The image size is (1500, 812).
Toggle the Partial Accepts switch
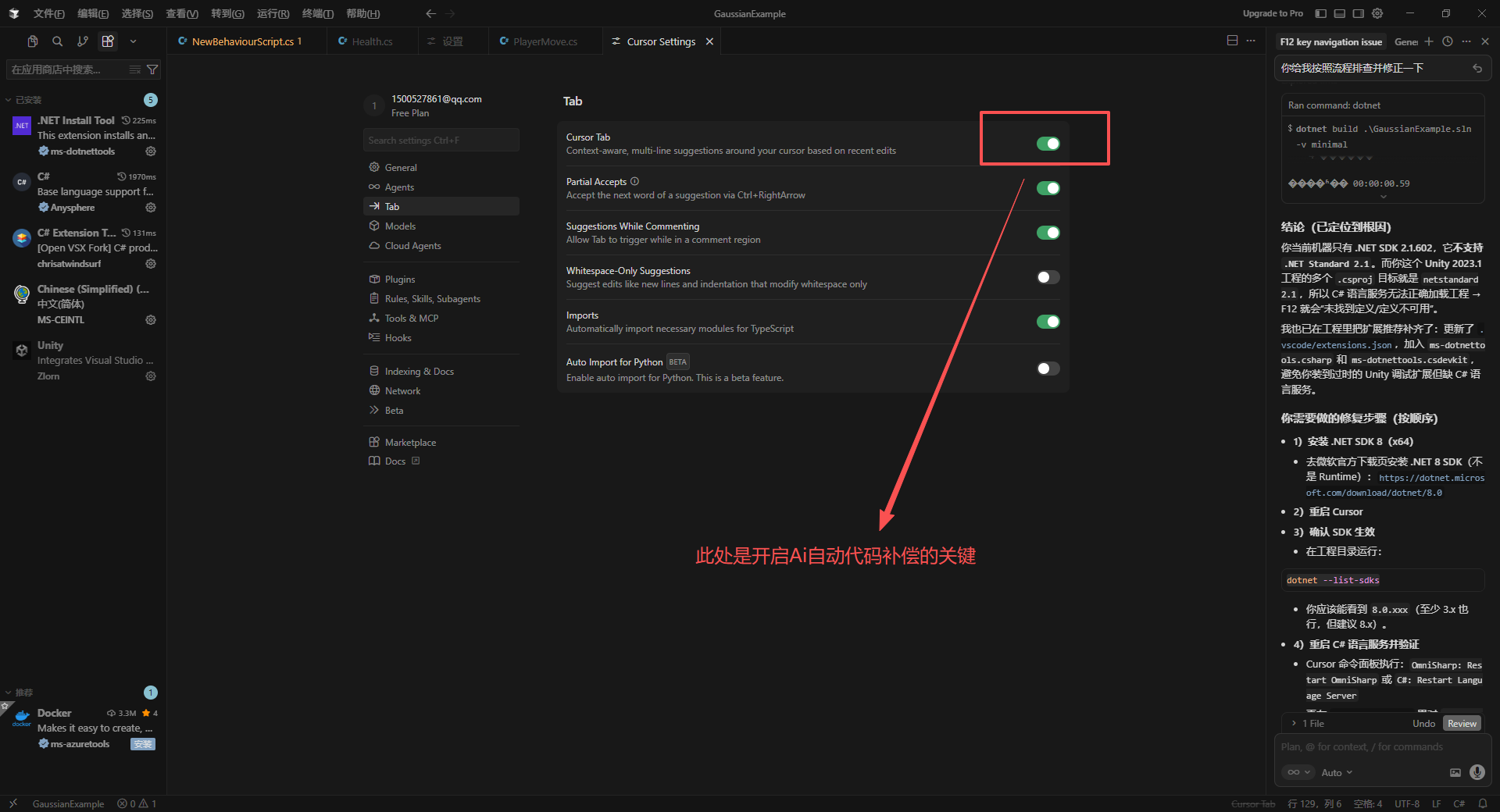(1048, 188)
